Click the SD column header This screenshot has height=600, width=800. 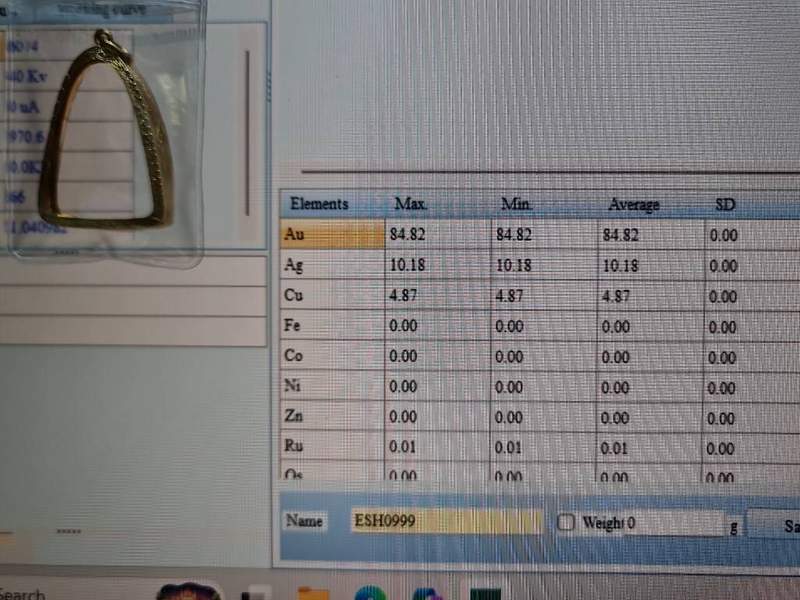[x=726, y=204]
